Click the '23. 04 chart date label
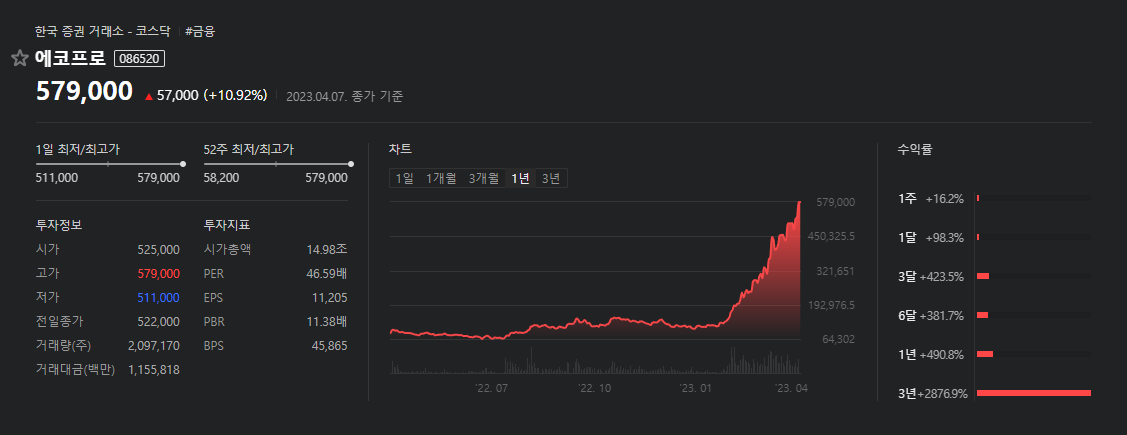Viewport: 1127px width, 435px height. tap(791, 388)
